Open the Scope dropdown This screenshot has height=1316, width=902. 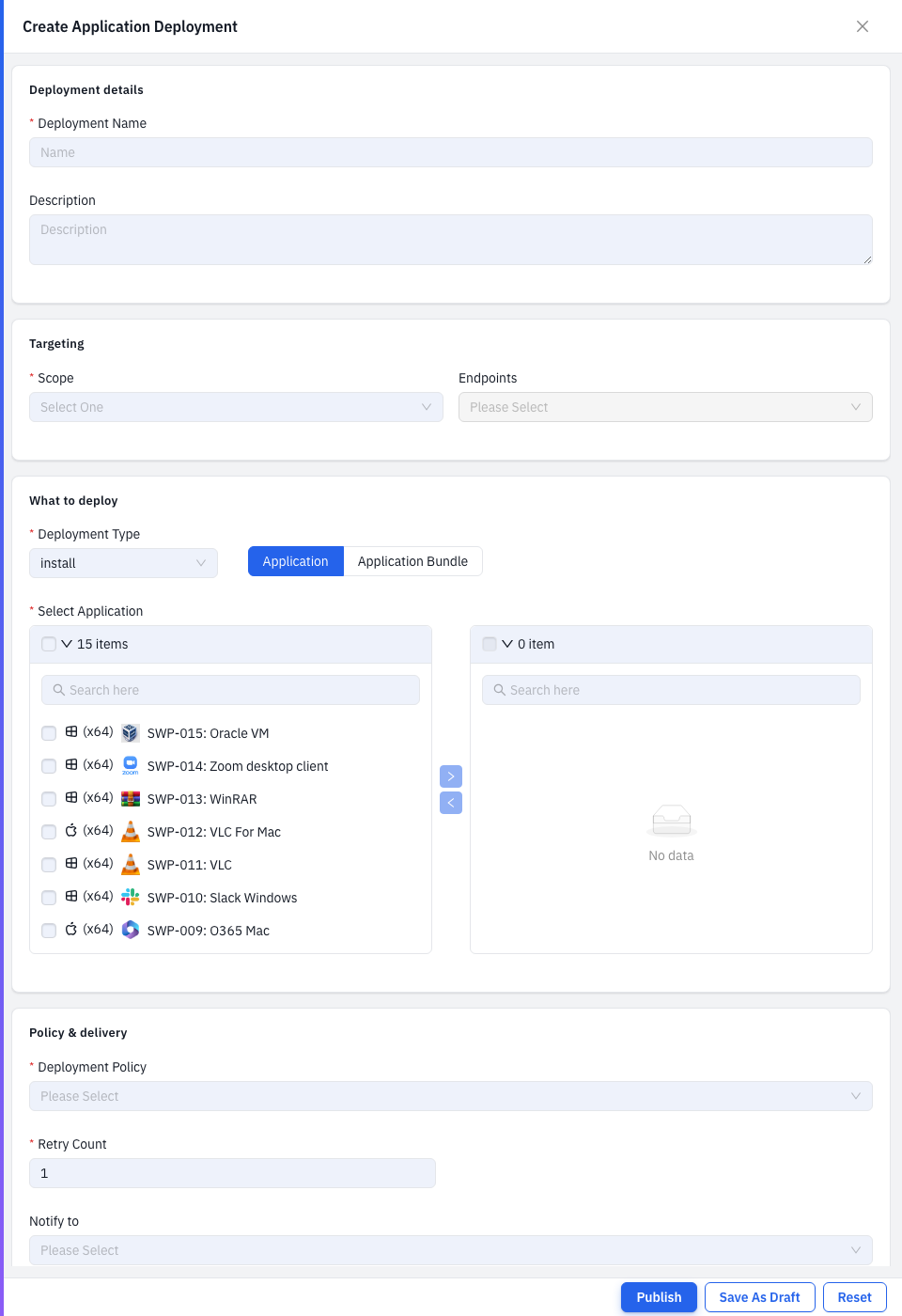[236, 407]
